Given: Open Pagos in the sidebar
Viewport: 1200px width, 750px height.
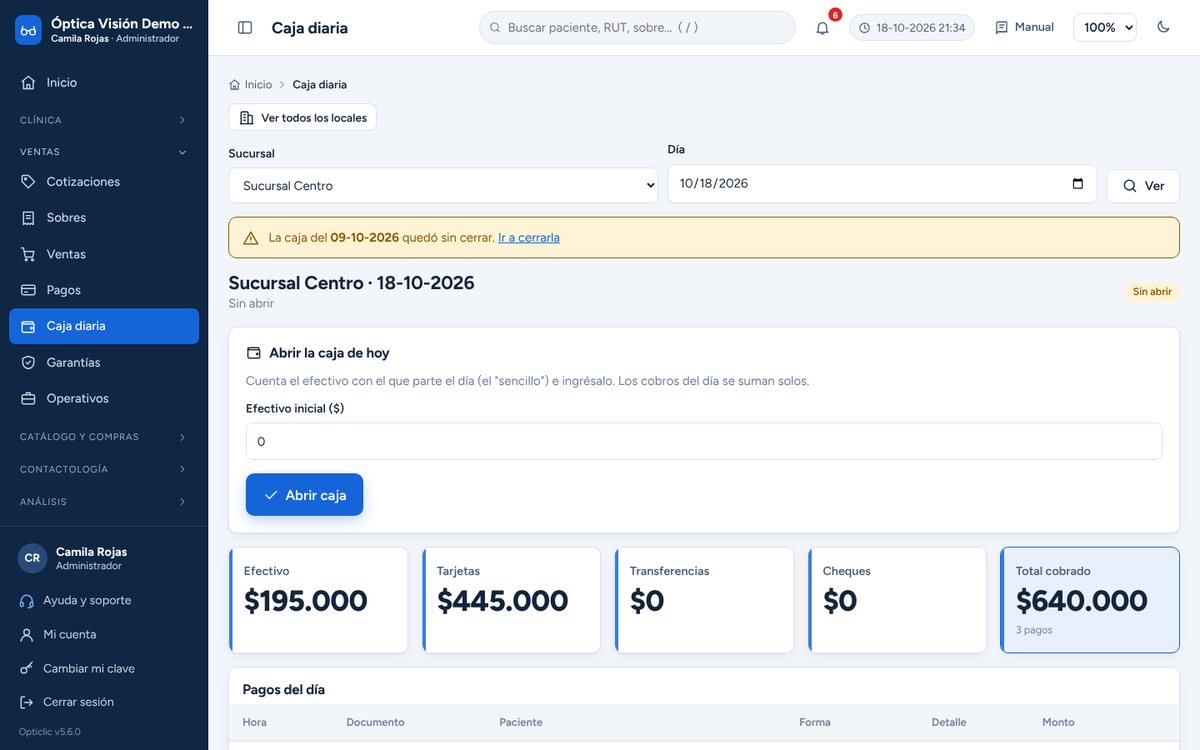Looking at the screenshot, I should pyautogui.click(x=104, y=290).
